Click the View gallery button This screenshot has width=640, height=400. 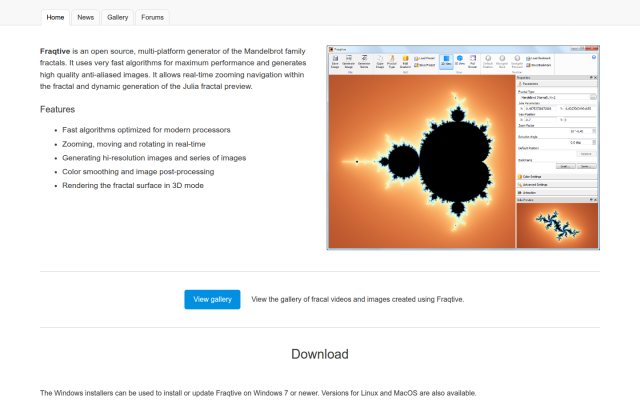click(x=212, y=299)
